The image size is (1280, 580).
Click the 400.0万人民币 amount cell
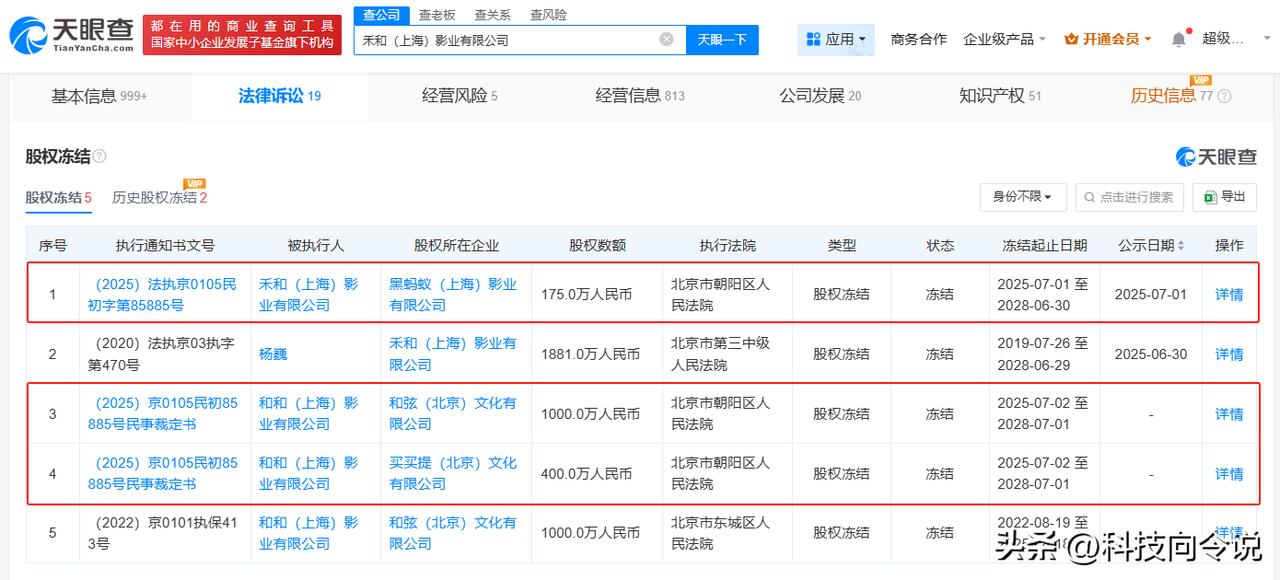click(x=587, y=474)
